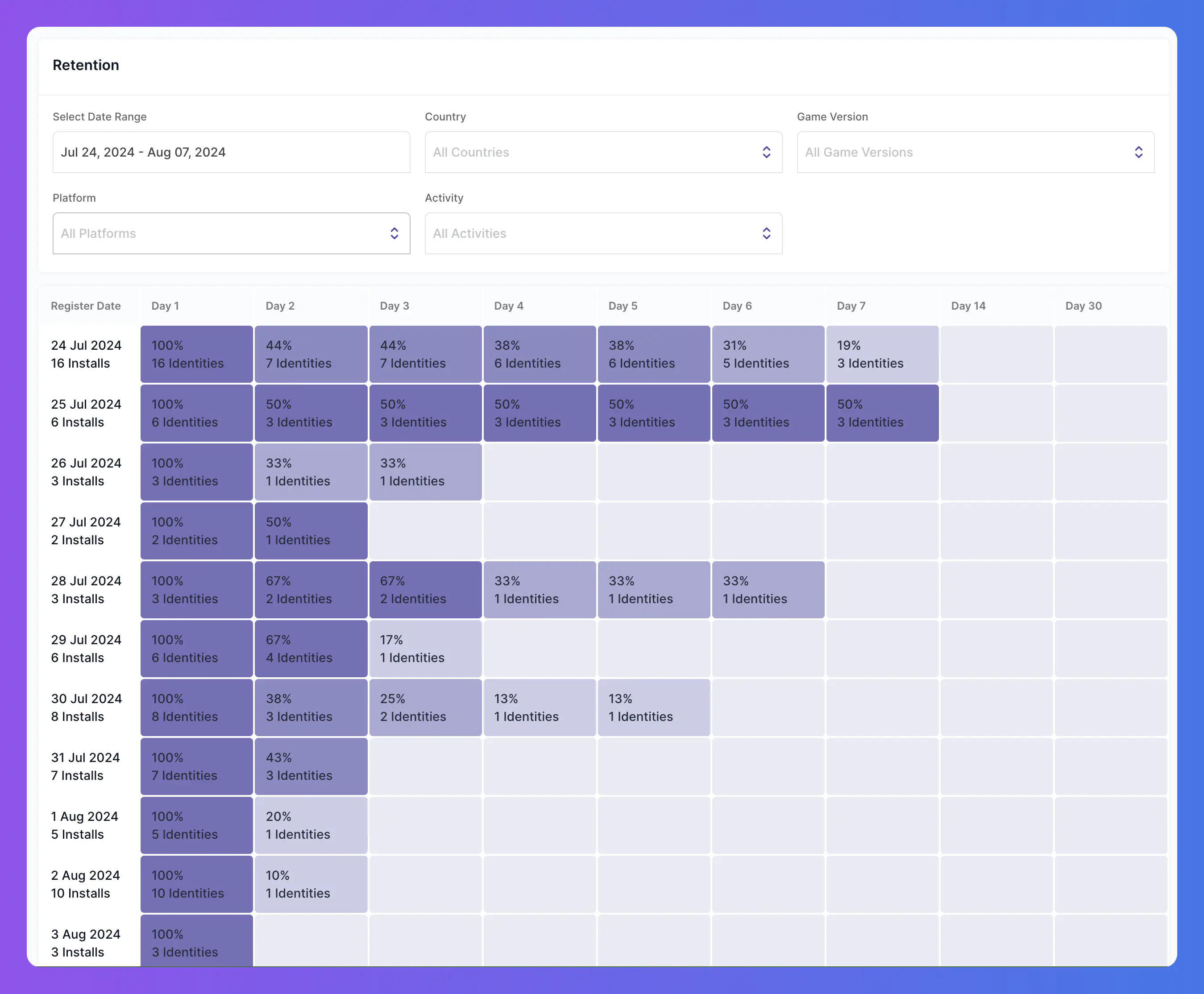Click the Day 14 column header
Viewport: 1204px width, 994px height.
click(x=968, y=306)
